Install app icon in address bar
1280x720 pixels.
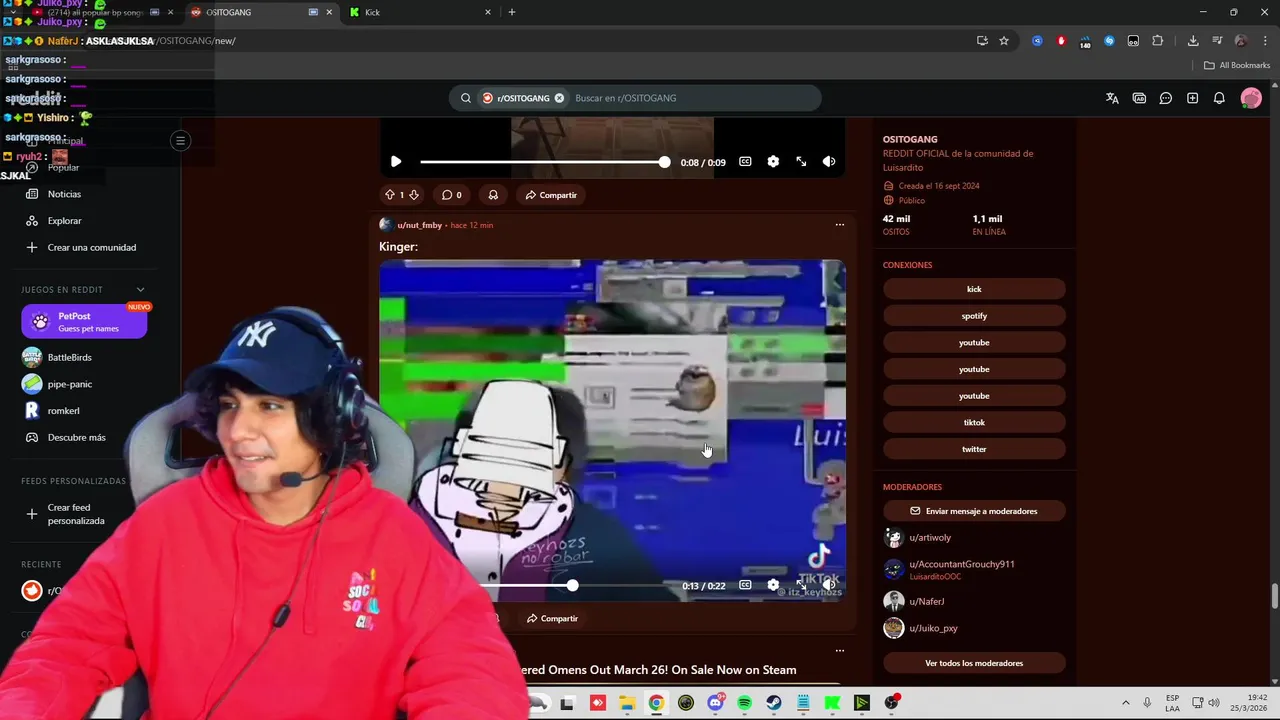coord(982,41)
